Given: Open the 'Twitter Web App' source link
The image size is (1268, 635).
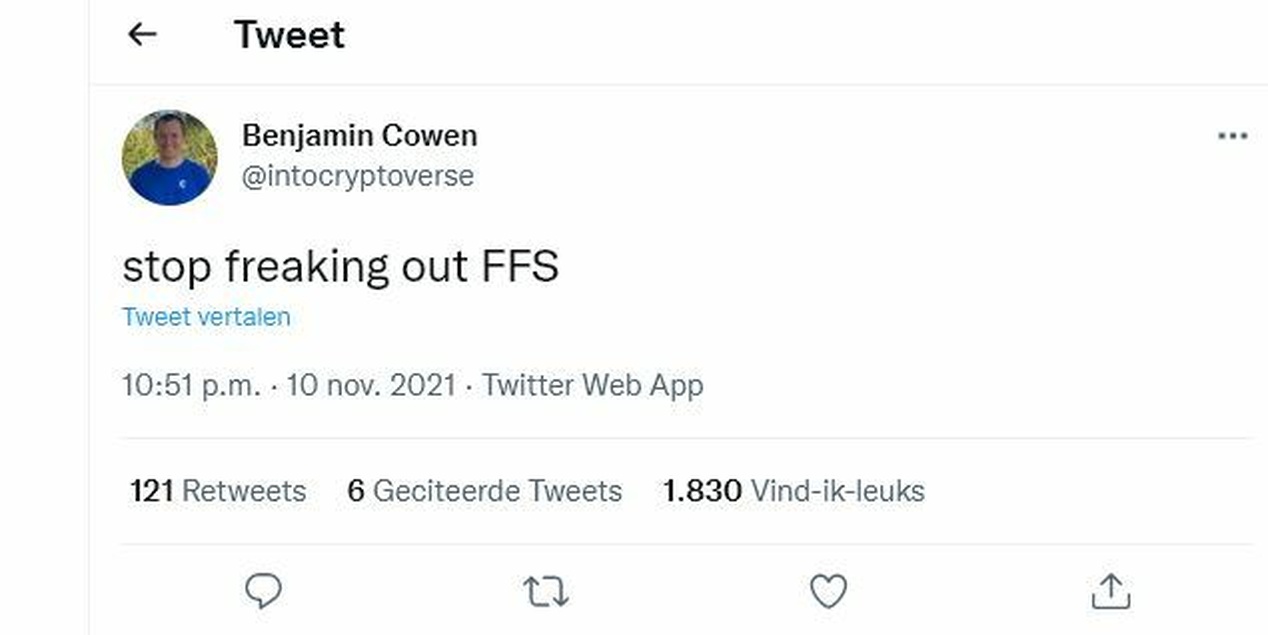Looking at the screenshot, I should click(592, 385).
